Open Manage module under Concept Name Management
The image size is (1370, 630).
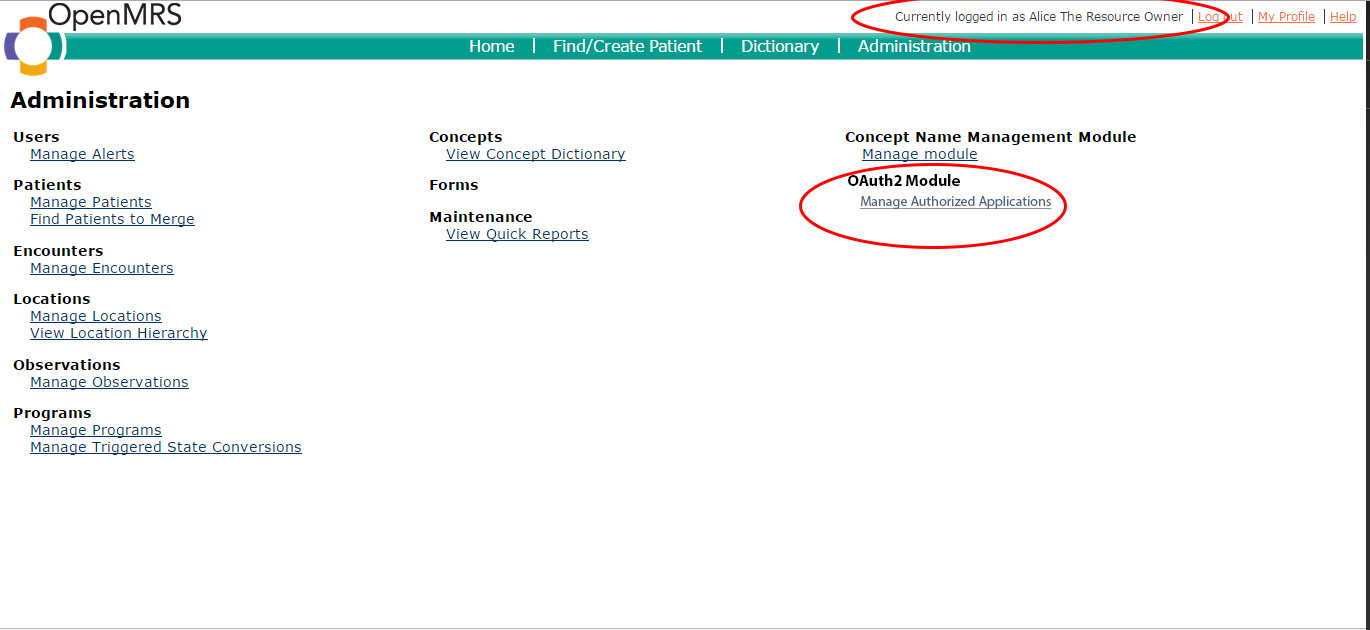point(920,154)
